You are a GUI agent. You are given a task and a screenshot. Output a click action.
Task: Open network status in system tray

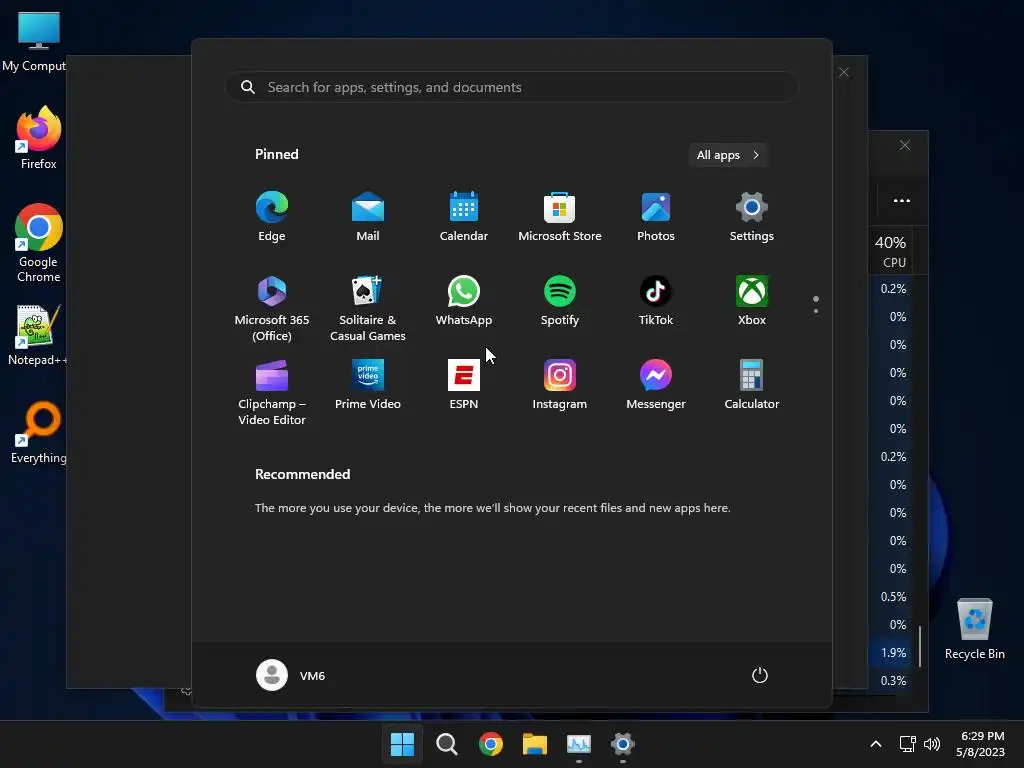click(x=907, y=744)
